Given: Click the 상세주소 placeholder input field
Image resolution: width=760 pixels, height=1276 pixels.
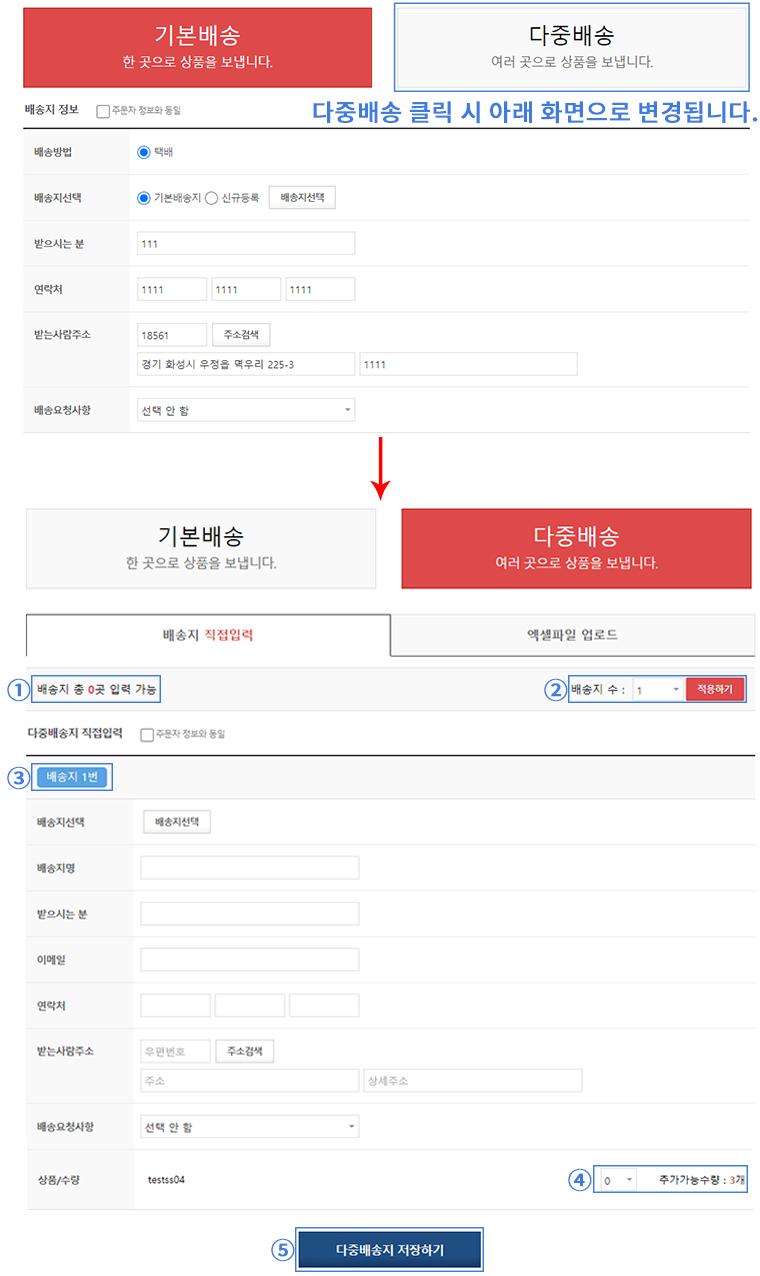Looking at the screenshot, I should coord(472,1081).
